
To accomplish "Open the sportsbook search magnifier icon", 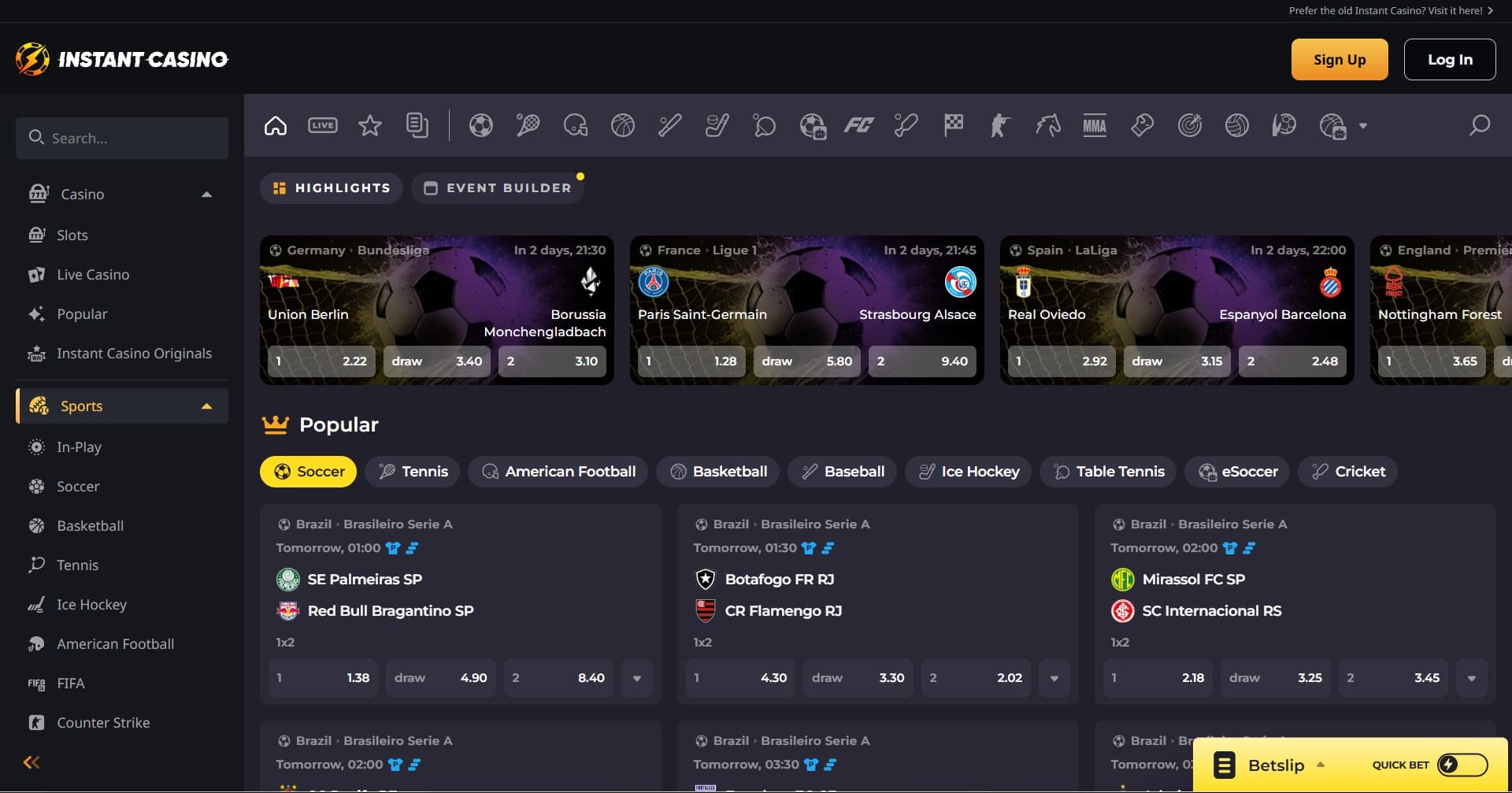I will (x=1480, y=126).
